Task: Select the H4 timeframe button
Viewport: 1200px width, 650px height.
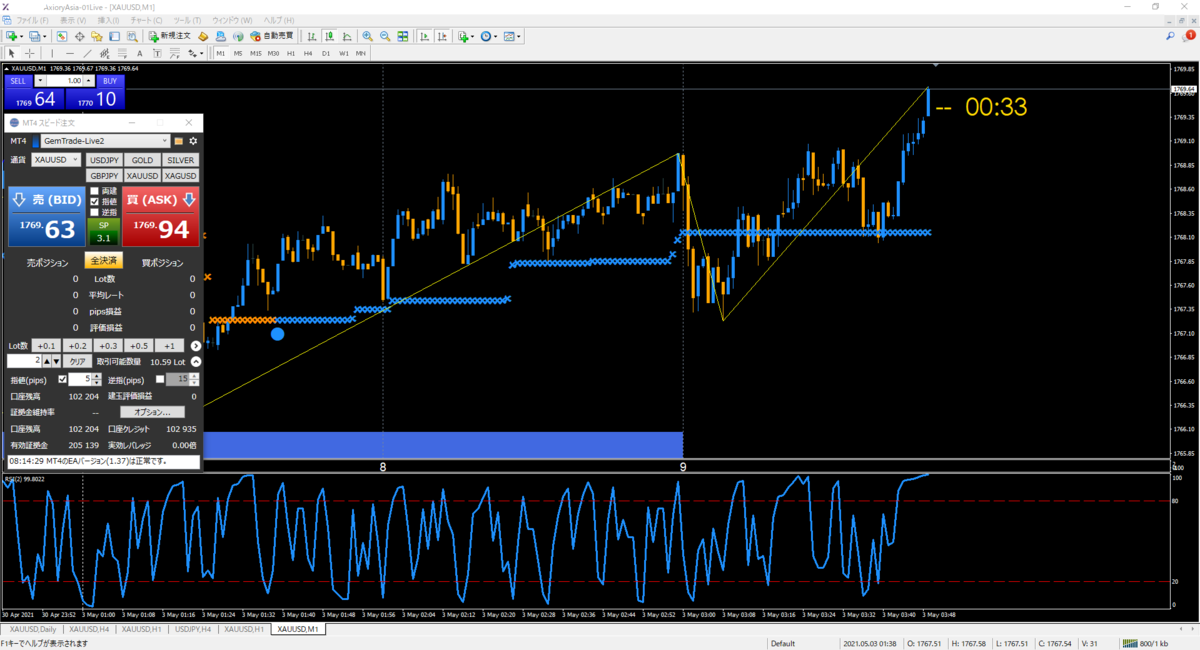Action: point(308,53)
